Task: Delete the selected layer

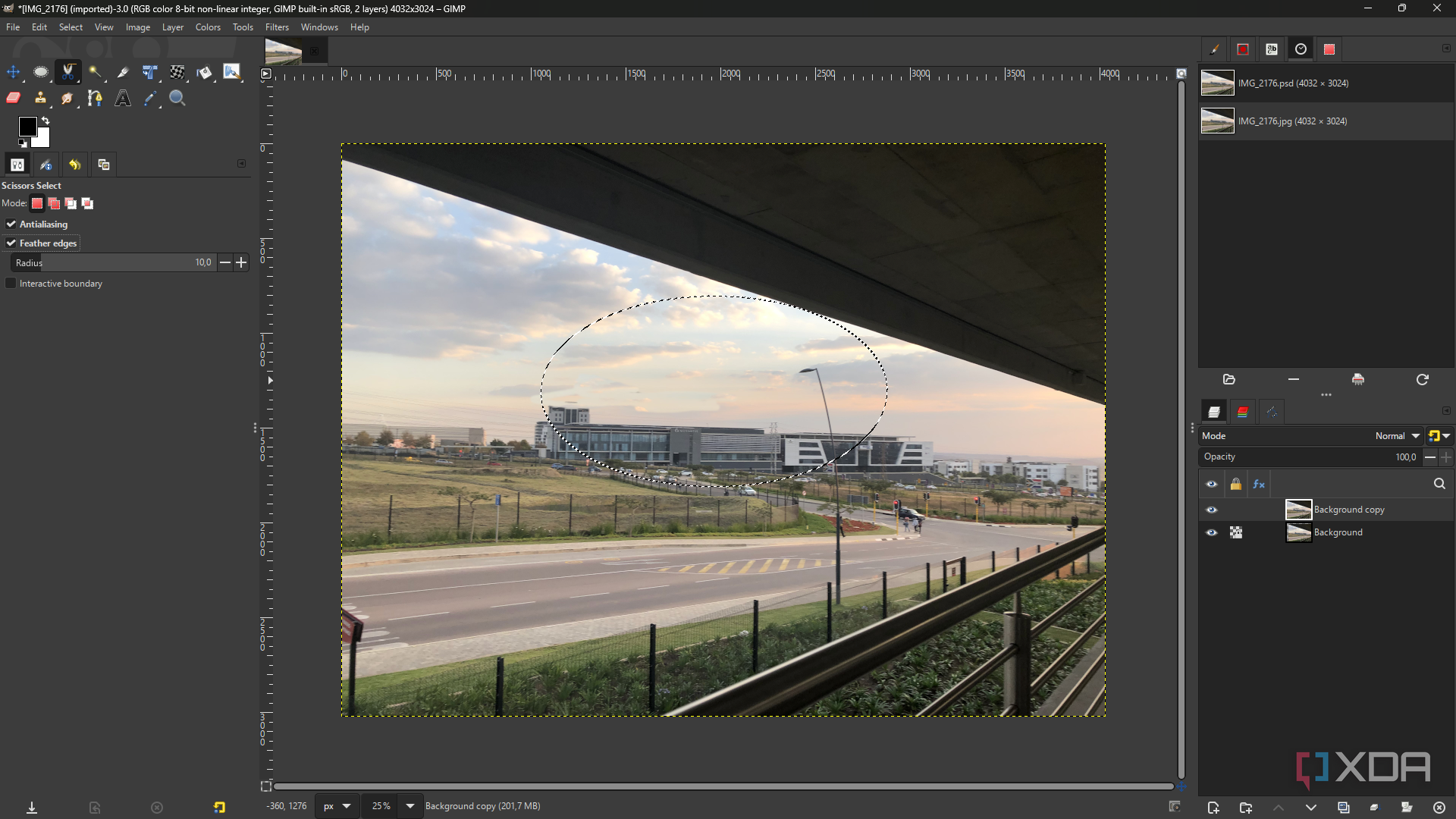Action: [1439, 808]
